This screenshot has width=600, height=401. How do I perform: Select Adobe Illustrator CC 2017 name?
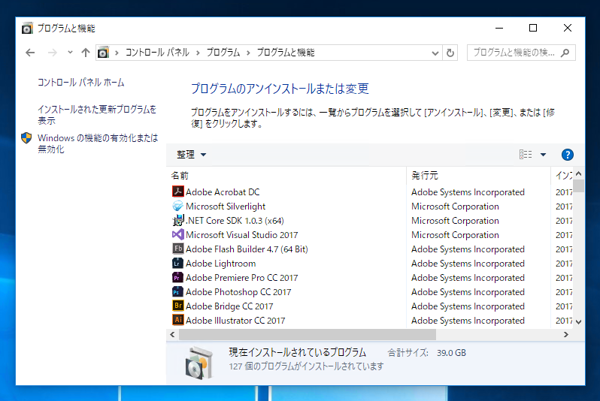[235, 320]
